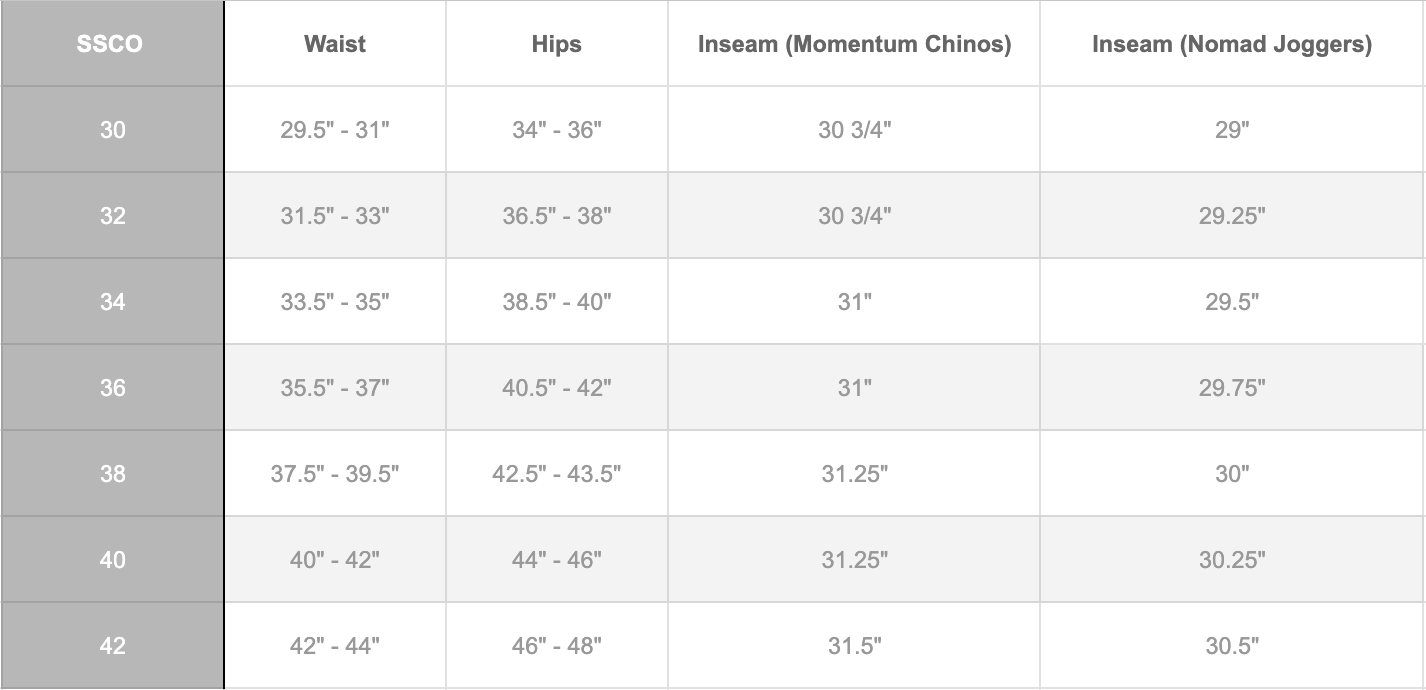The image size is (1426, 690).
Task: Click the size 32 row label
Action: click(112, 216)
